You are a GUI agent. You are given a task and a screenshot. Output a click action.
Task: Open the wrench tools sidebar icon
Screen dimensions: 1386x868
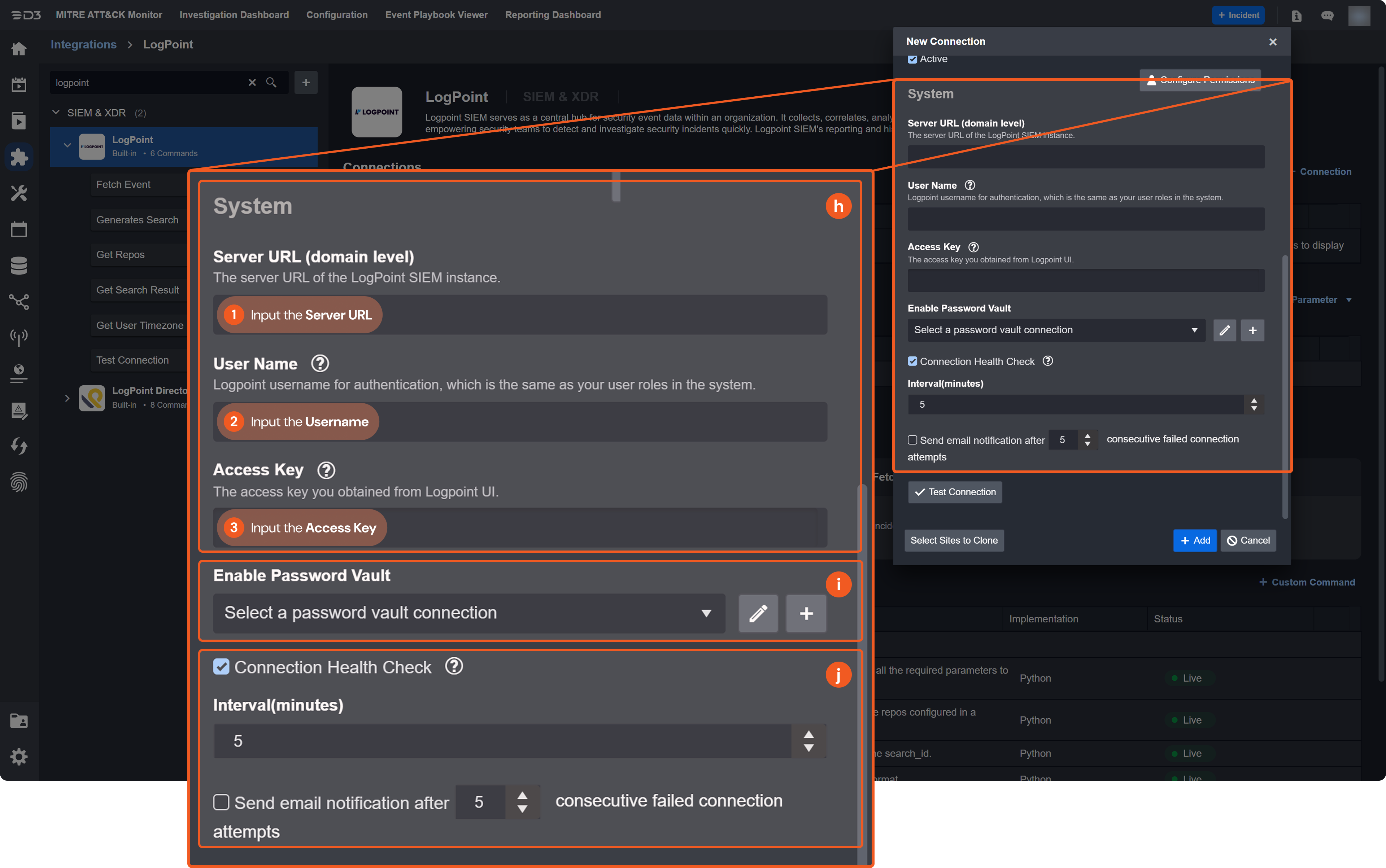[19, 193]
